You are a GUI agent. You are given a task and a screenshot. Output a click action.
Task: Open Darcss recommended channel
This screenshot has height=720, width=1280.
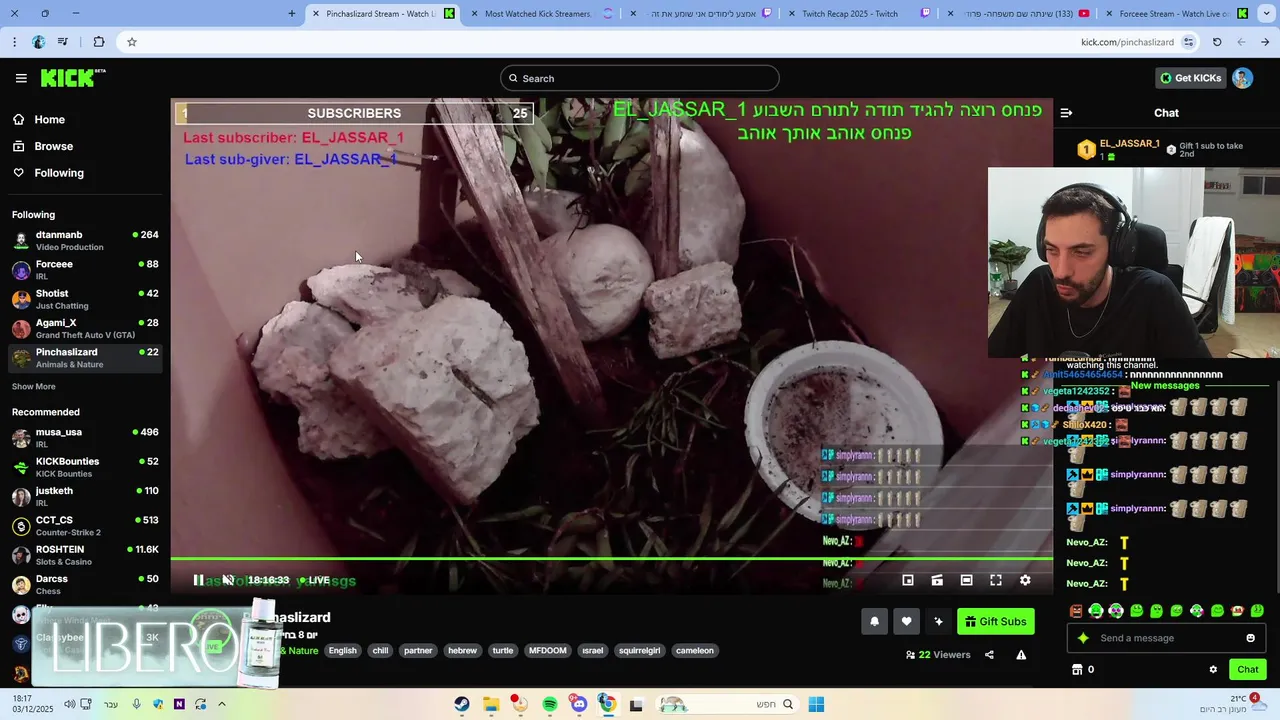click(x=85, y=584)
